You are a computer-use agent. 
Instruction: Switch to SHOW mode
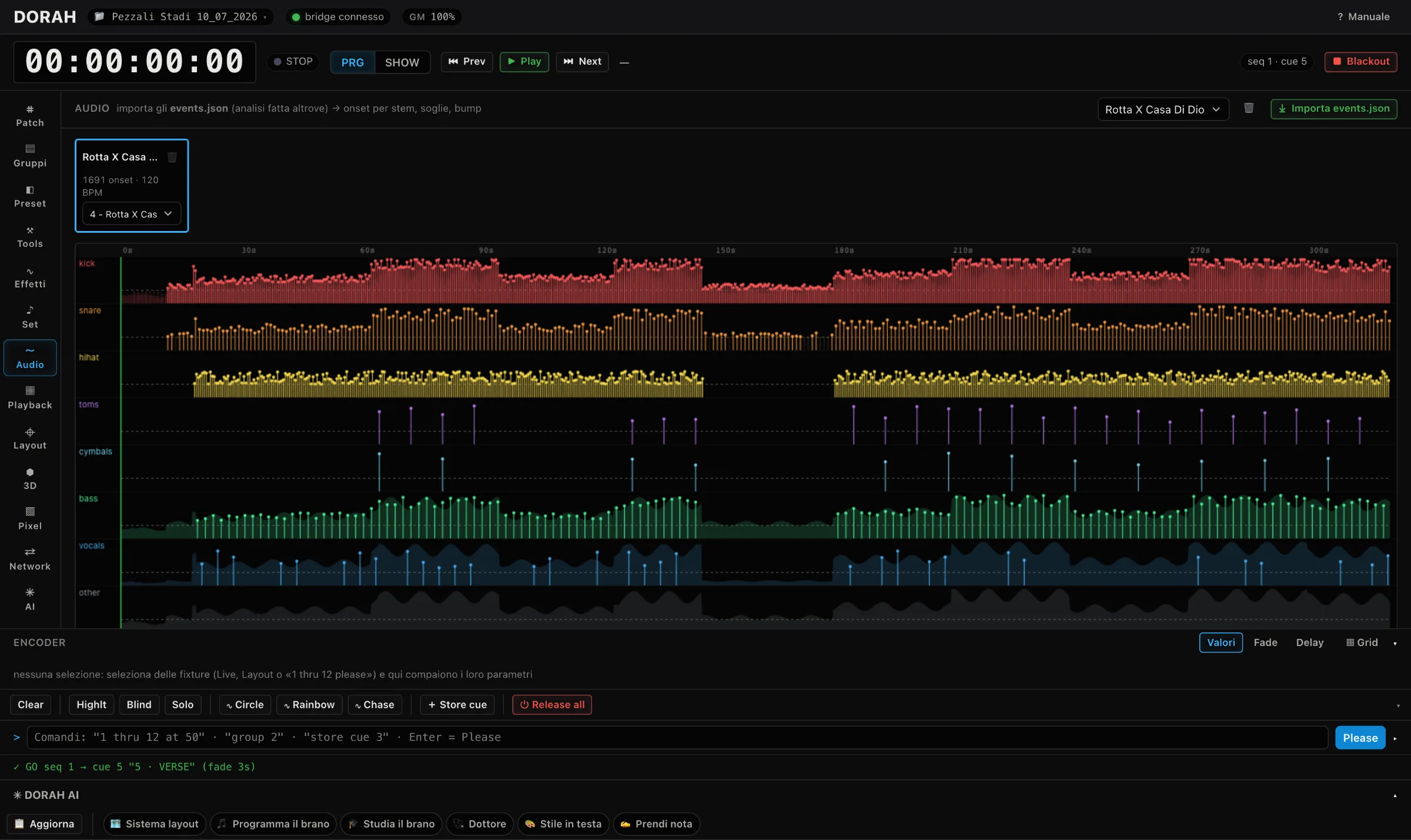(x=402, y=62)
